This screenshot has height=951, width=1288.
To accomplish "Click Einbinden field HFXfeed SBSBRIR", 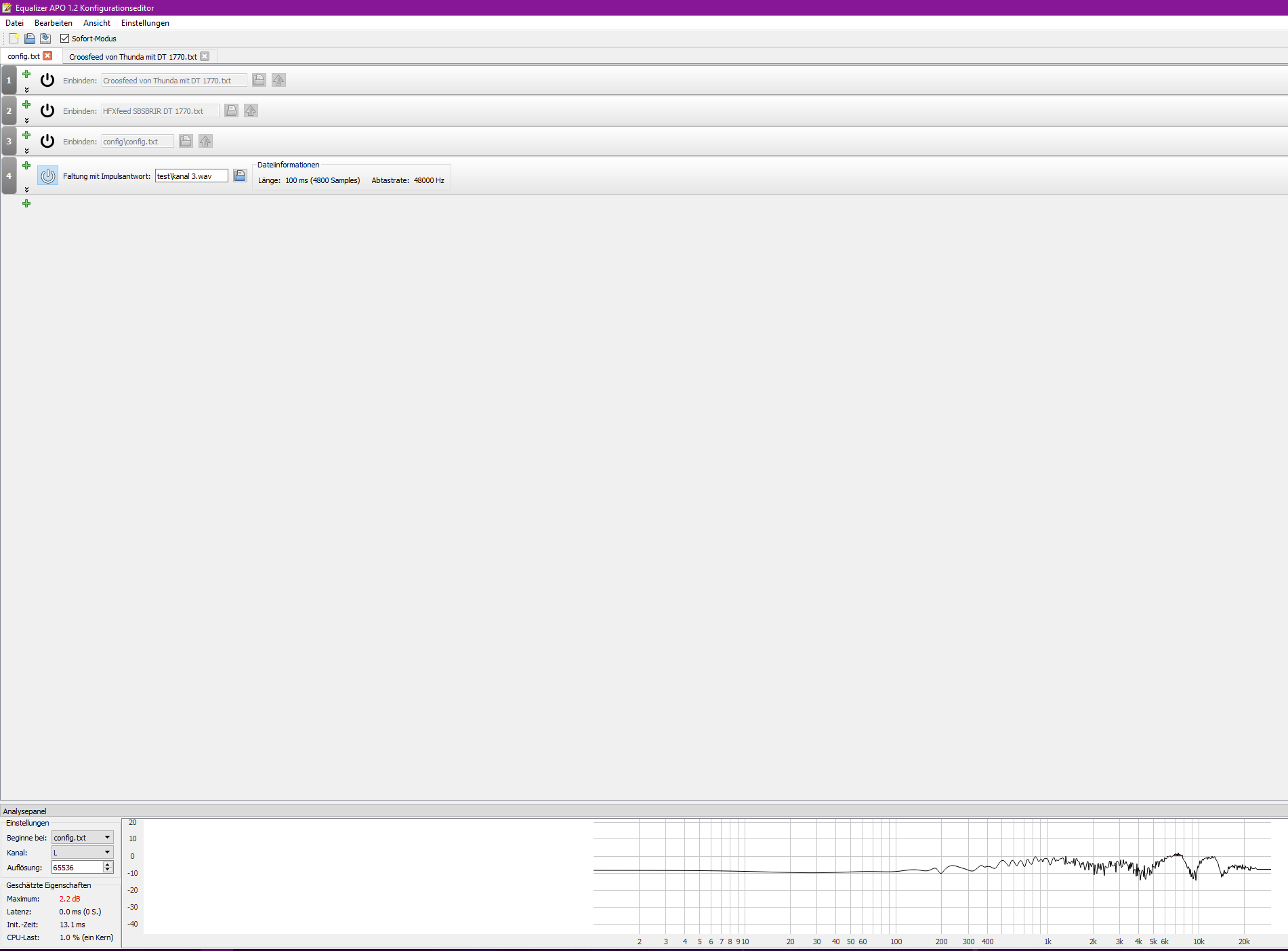I will point(161,111).
